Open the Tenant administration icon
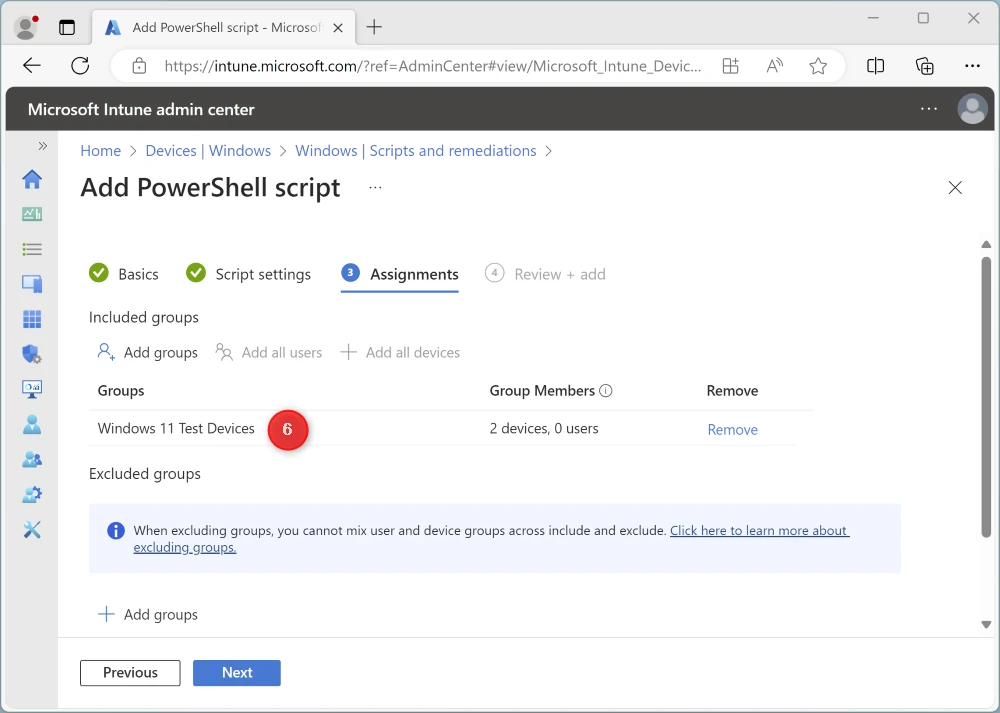The height and width of the screenshot is (713, 1000). coord(32,494)
